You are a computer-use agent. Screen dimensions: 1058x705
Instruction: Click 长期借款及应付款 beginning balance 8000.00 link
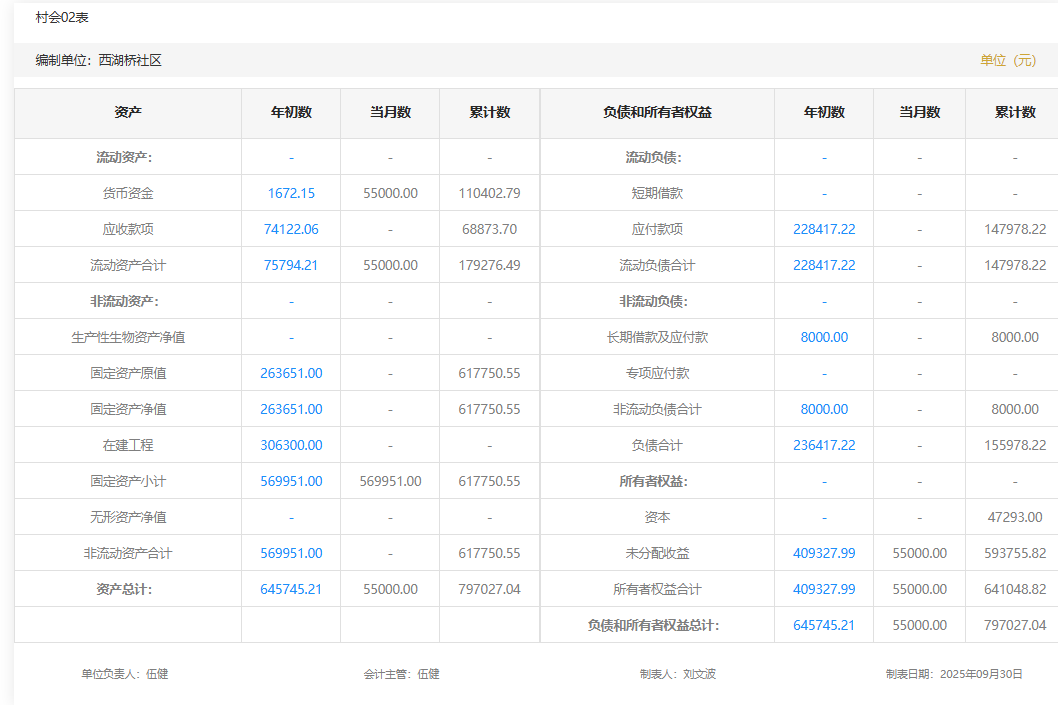pos(824,337)
